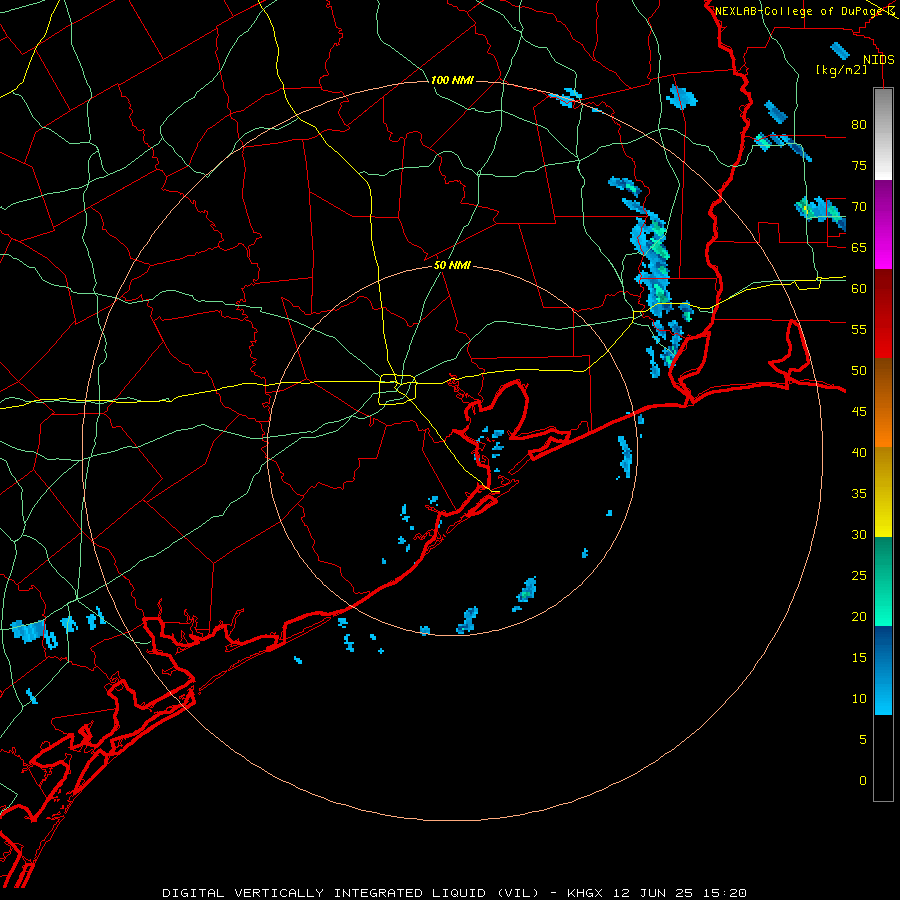Click the legend value 15
This screenshot has height=900, width=900.
point(859,657)
